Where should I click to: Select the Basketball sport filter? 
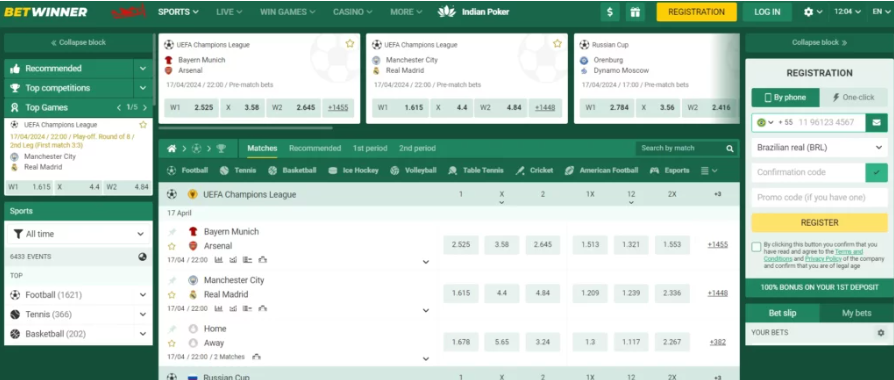coord(292,170)
